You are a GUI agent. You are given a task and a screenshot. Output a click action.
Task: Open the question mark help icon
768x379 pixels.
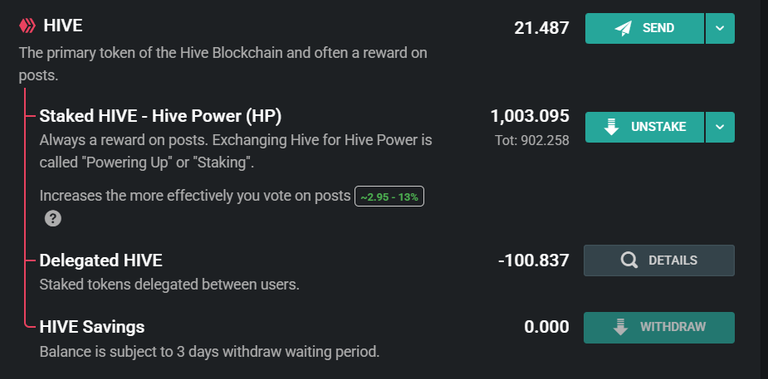[x=53, y=218]
